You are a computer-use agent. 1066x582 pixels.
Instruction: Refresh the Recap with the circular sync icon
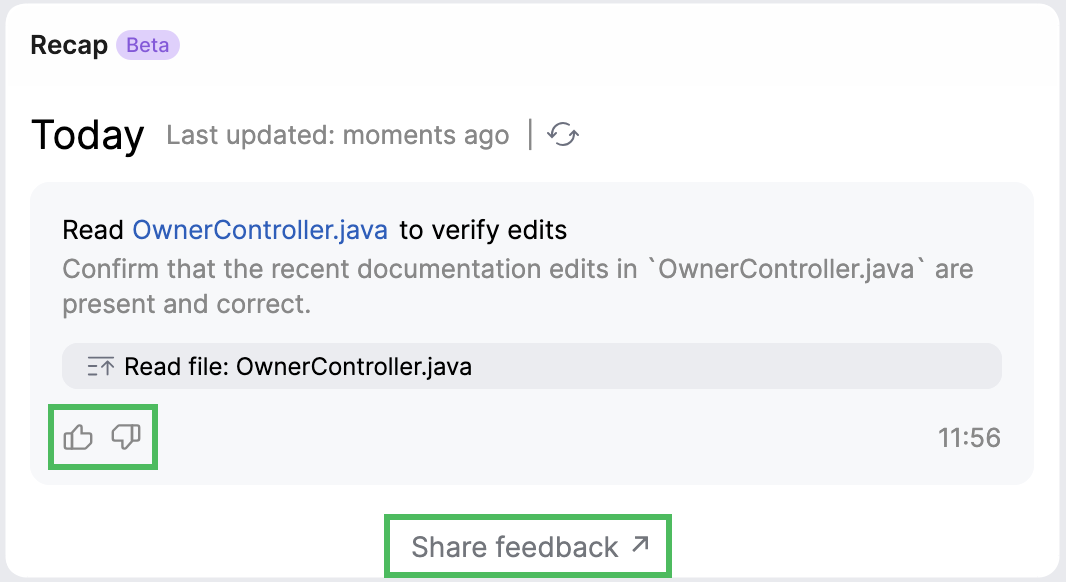[x=561, y=135]
